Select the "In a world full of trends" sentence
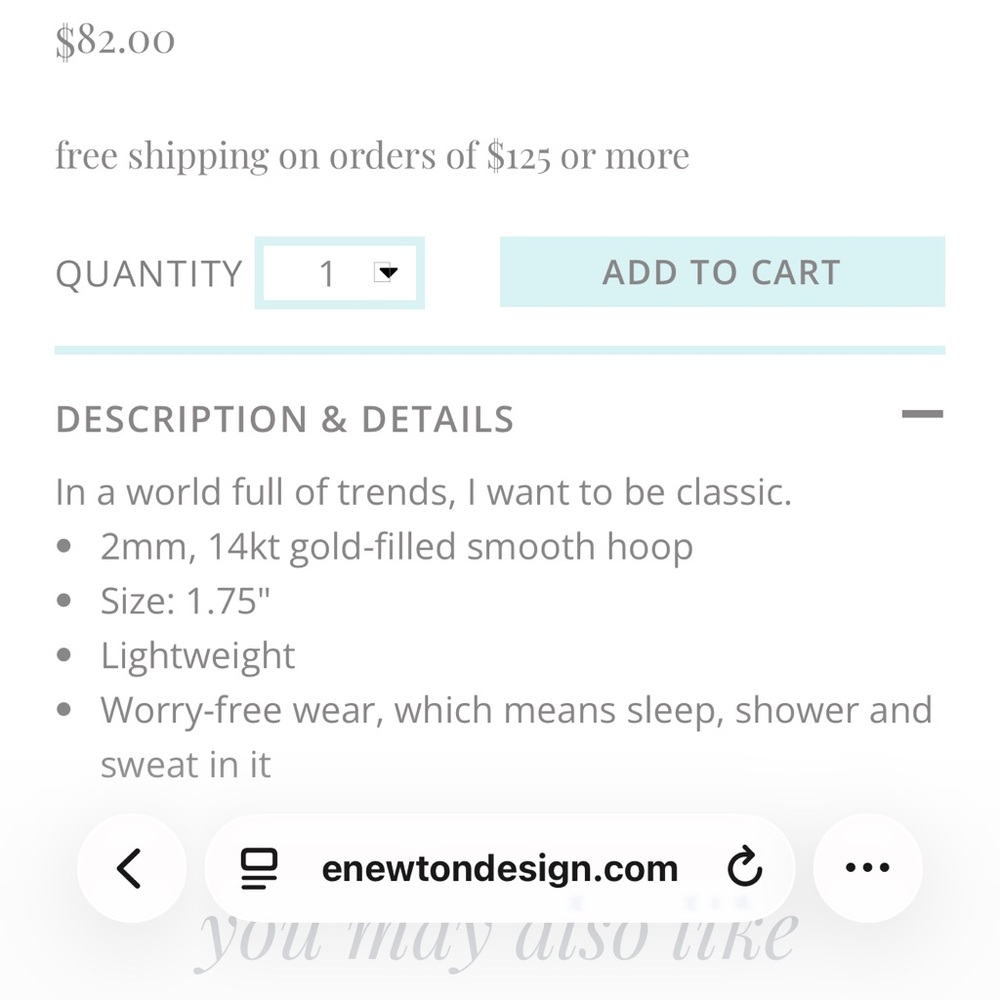 [423, 492]
